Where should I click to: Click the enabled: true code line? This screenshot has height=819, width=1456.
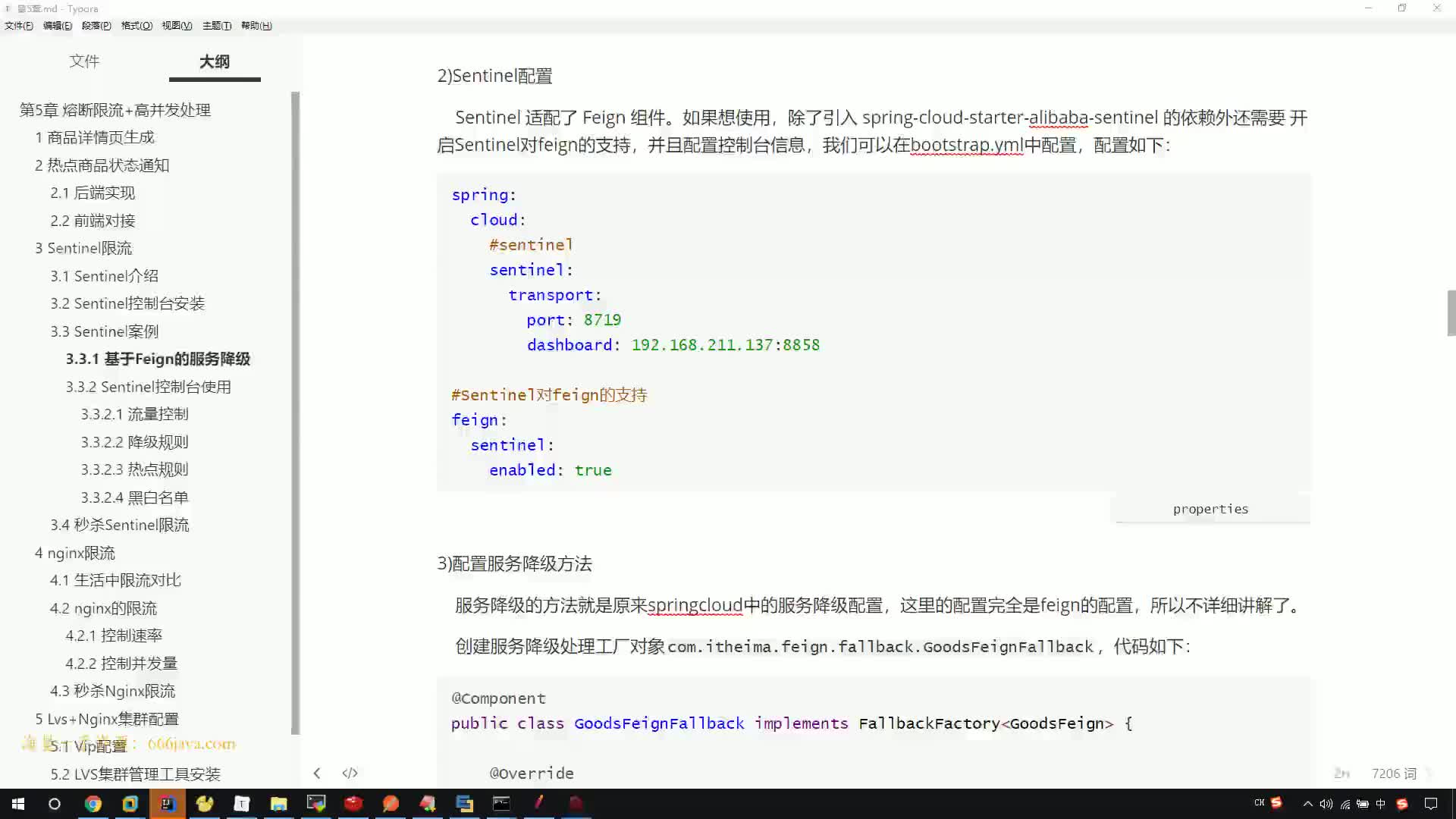pos(551,470)
